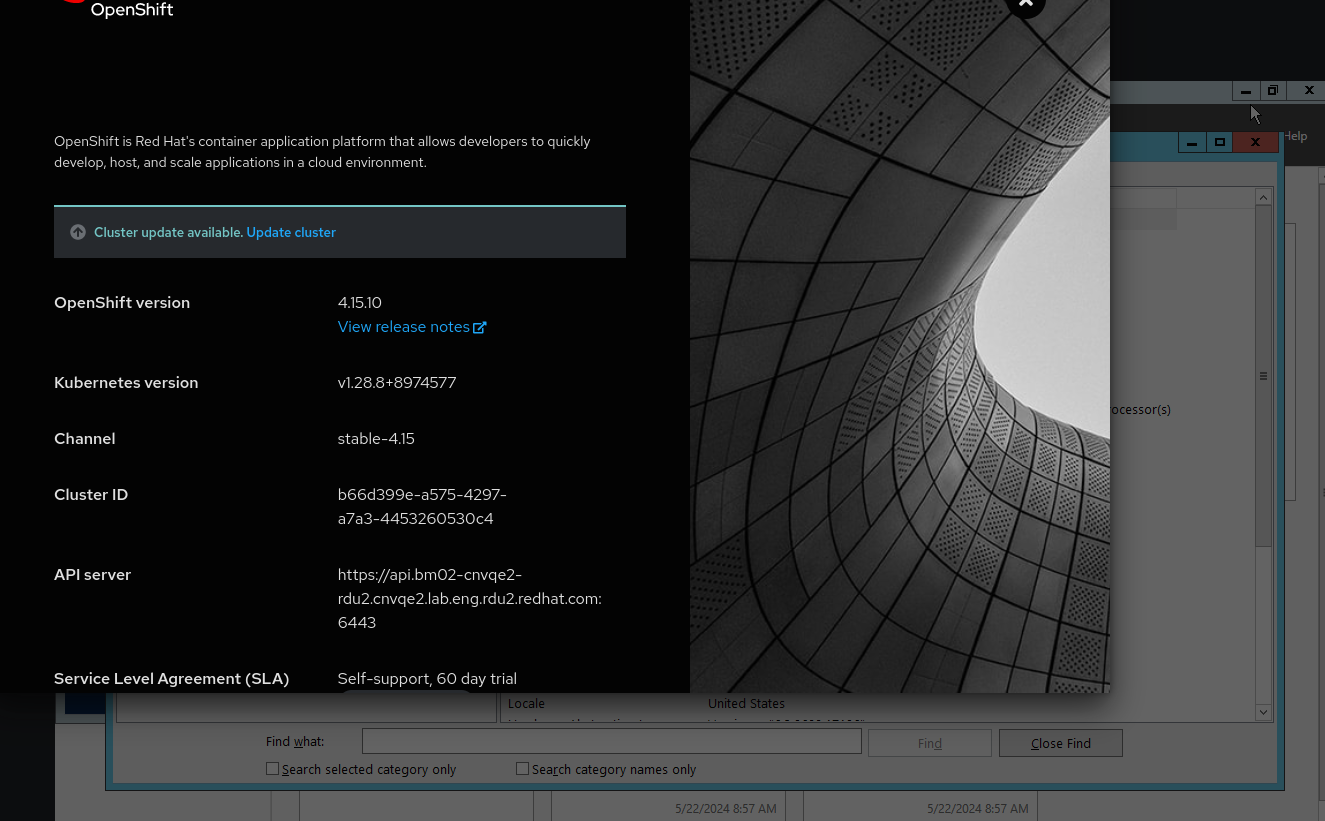This screenshot has width=1325, height=821.
Task: Click the 'Find what:' label
Action: [295, 742]
